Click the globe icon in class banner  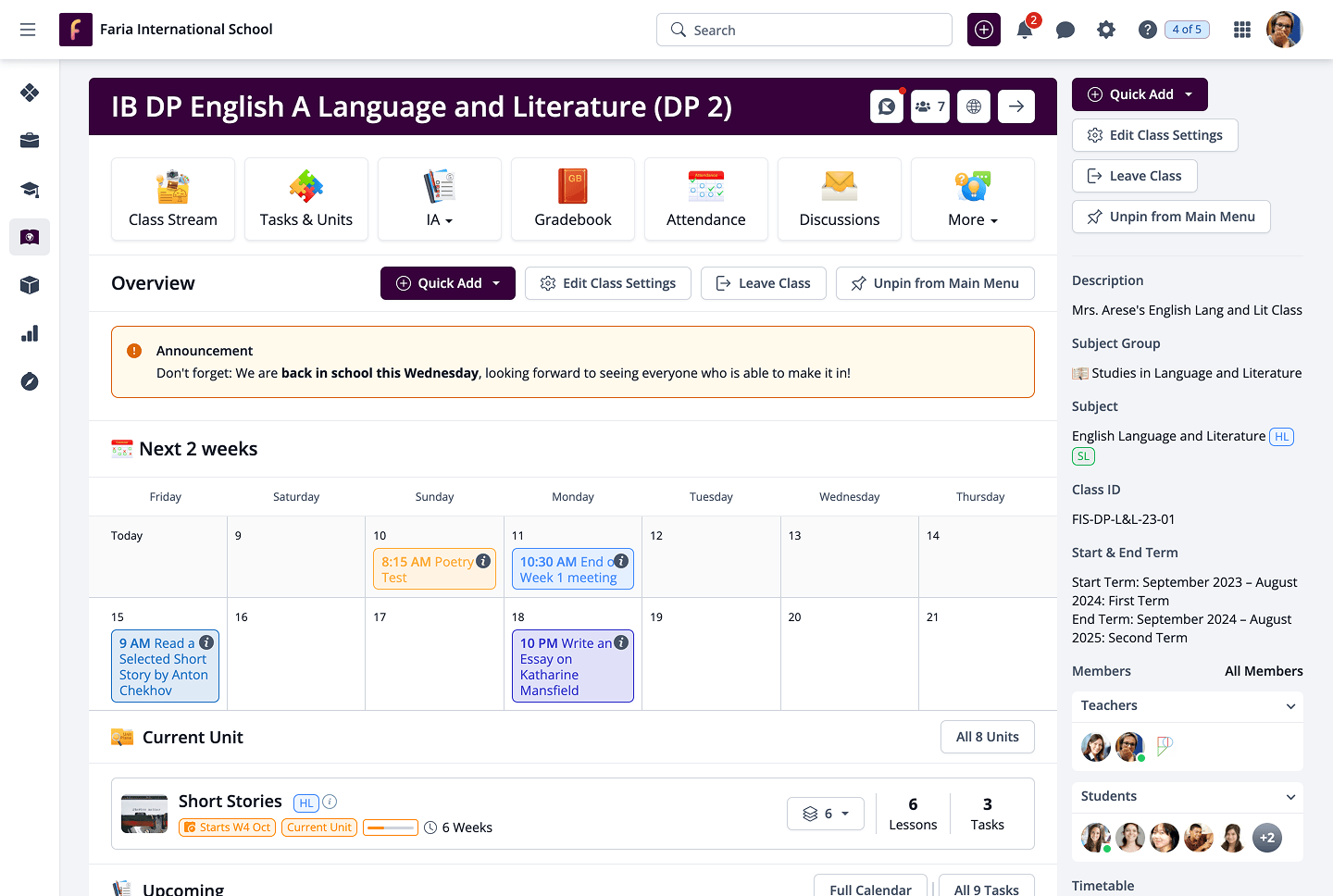point(974,106)
